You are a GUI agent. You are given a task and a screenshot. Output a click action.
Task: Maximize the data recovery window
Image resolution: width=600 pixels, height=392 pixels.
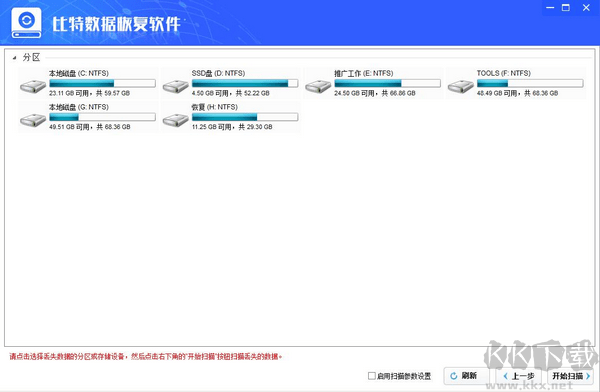[566, 8]
